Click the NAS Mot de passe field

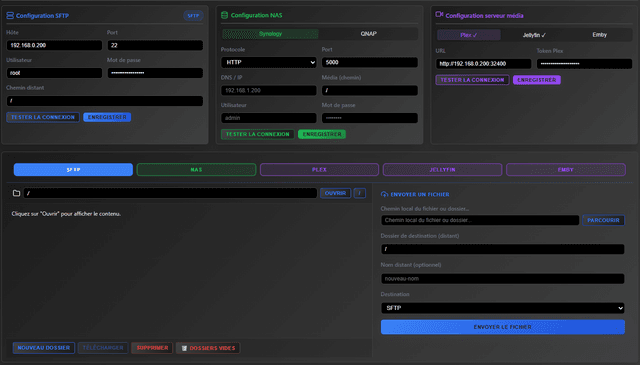tap(369, 118)
